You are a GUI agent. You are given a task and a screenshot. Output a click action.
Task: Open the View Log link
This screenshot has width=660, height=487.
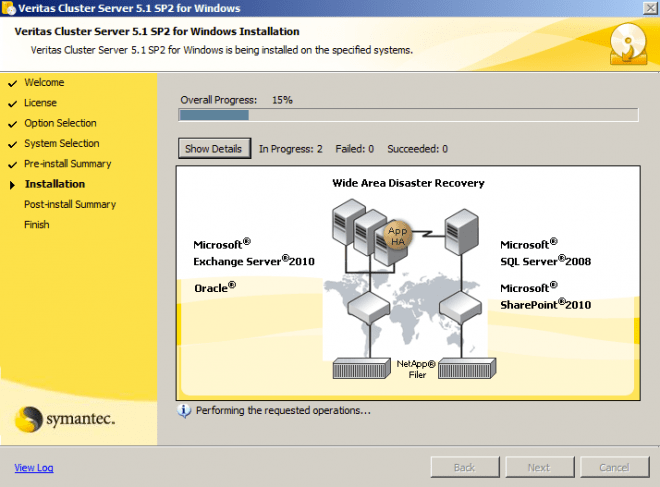tap(34, 468)
